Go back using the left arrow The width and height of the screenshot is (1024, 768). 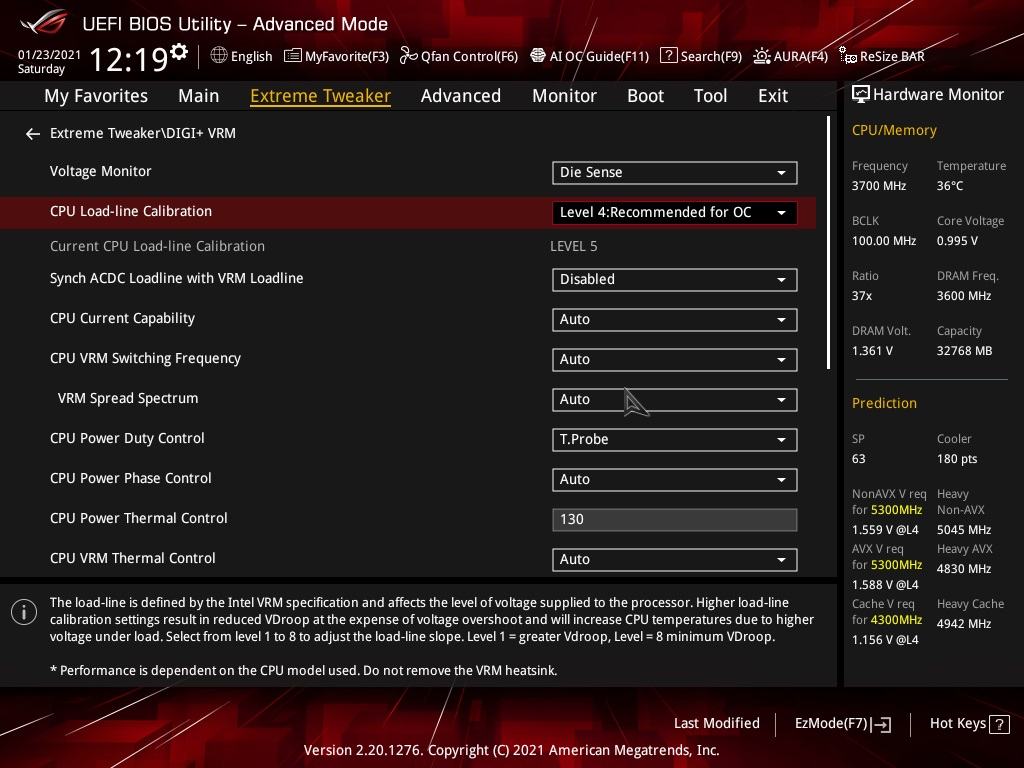point(33,134)
